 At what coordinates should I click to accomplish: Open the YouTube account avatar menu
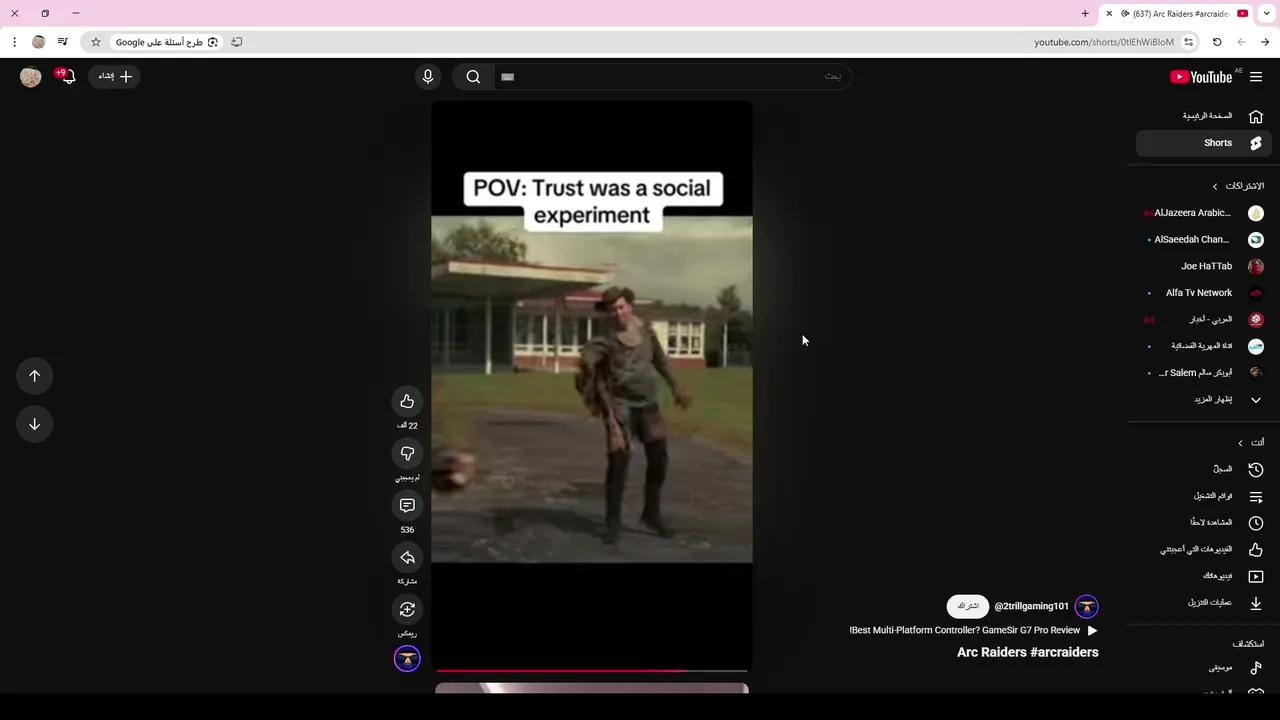pos(31,77)
